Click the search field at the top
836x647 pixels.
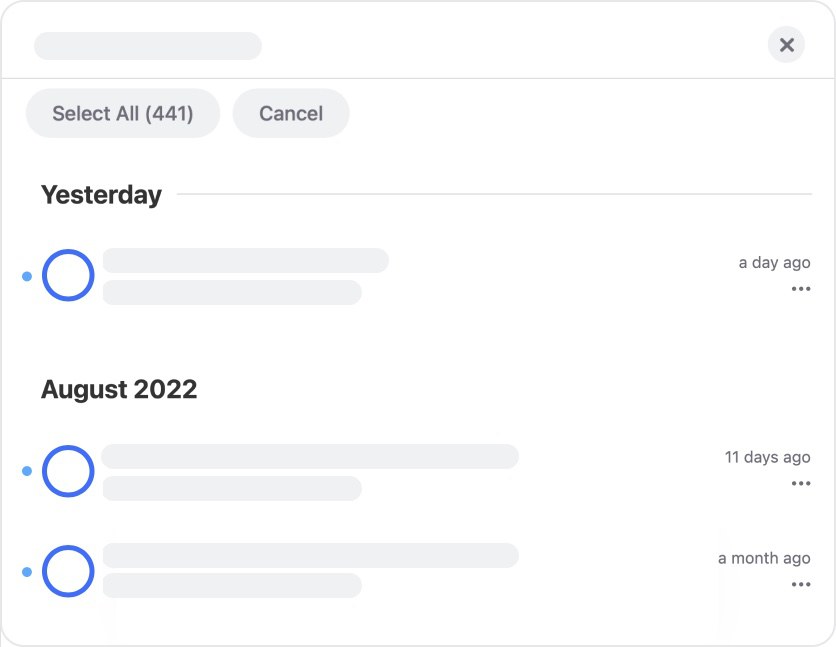(147, 45)
